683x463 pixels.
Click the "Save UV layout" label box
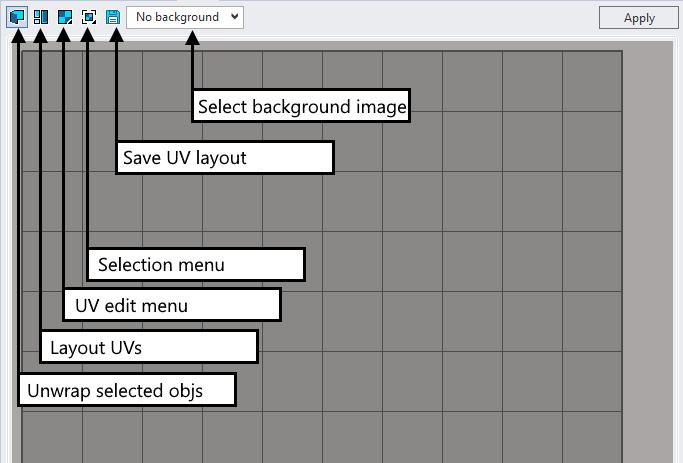(224, 158)
